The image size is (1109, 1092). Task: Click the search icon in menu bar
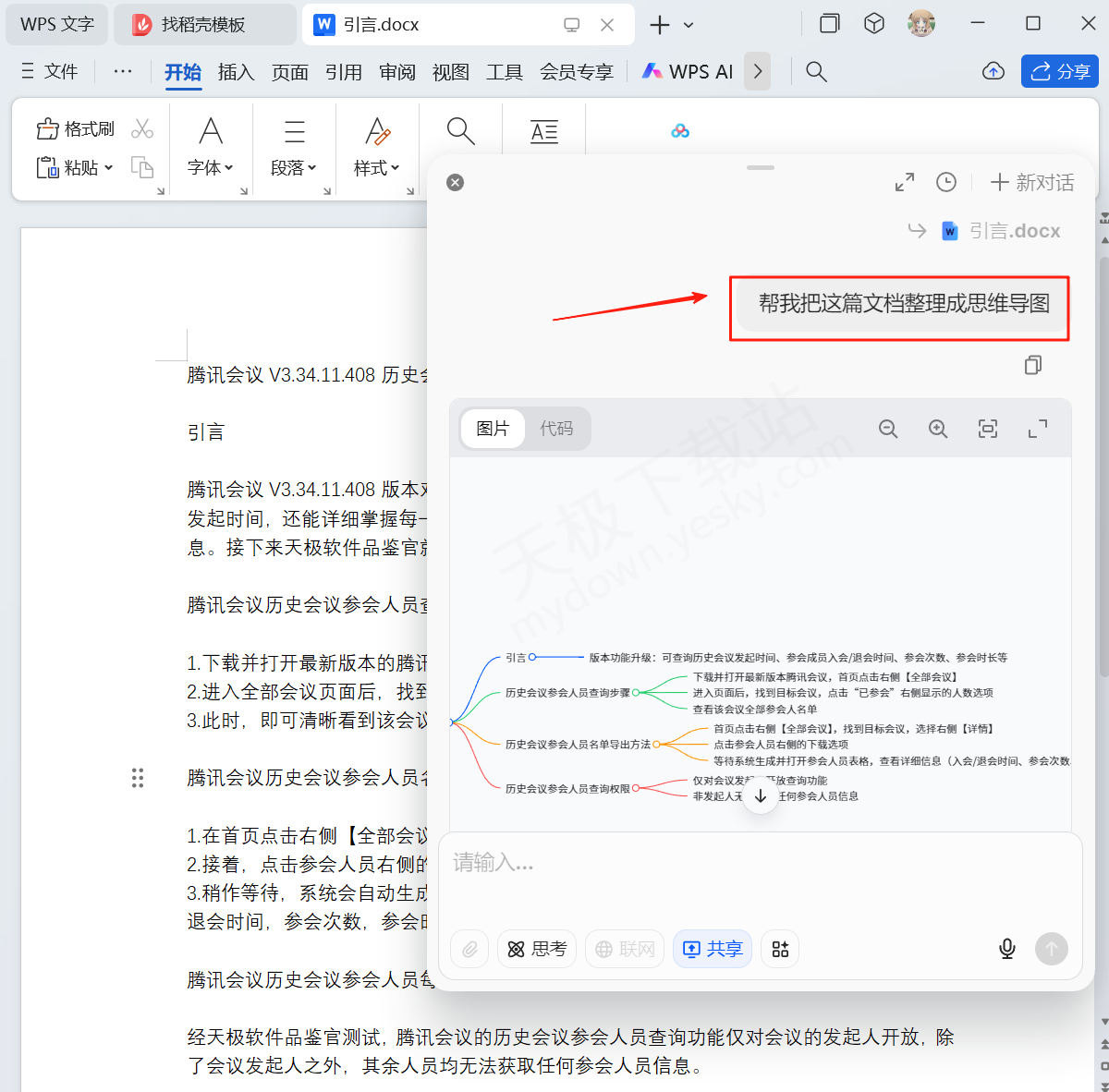pos(816,71)
